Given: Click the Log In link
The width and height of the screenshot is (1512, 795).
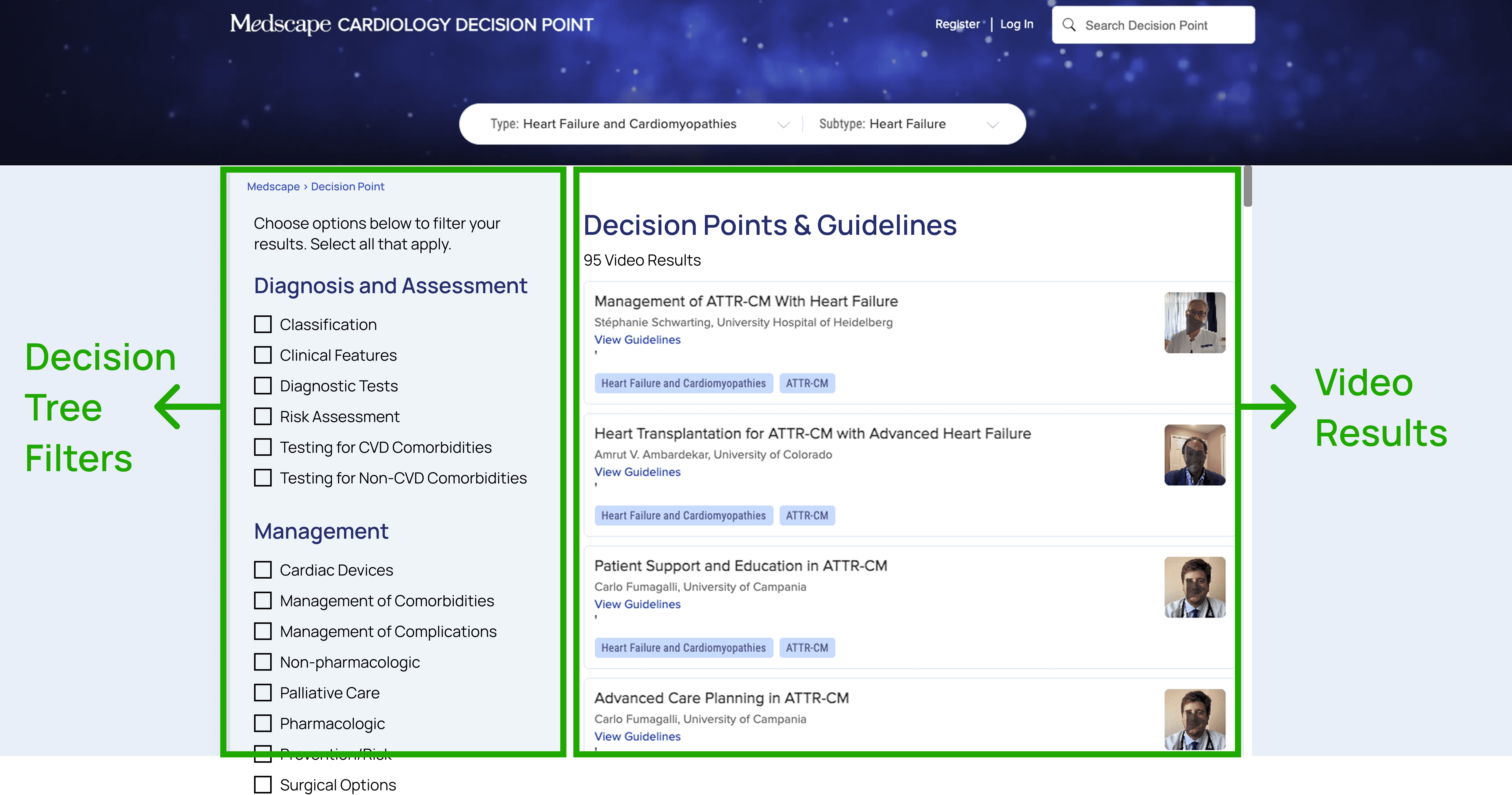Looking at the screenshot, I should [x=1017, y=24].
